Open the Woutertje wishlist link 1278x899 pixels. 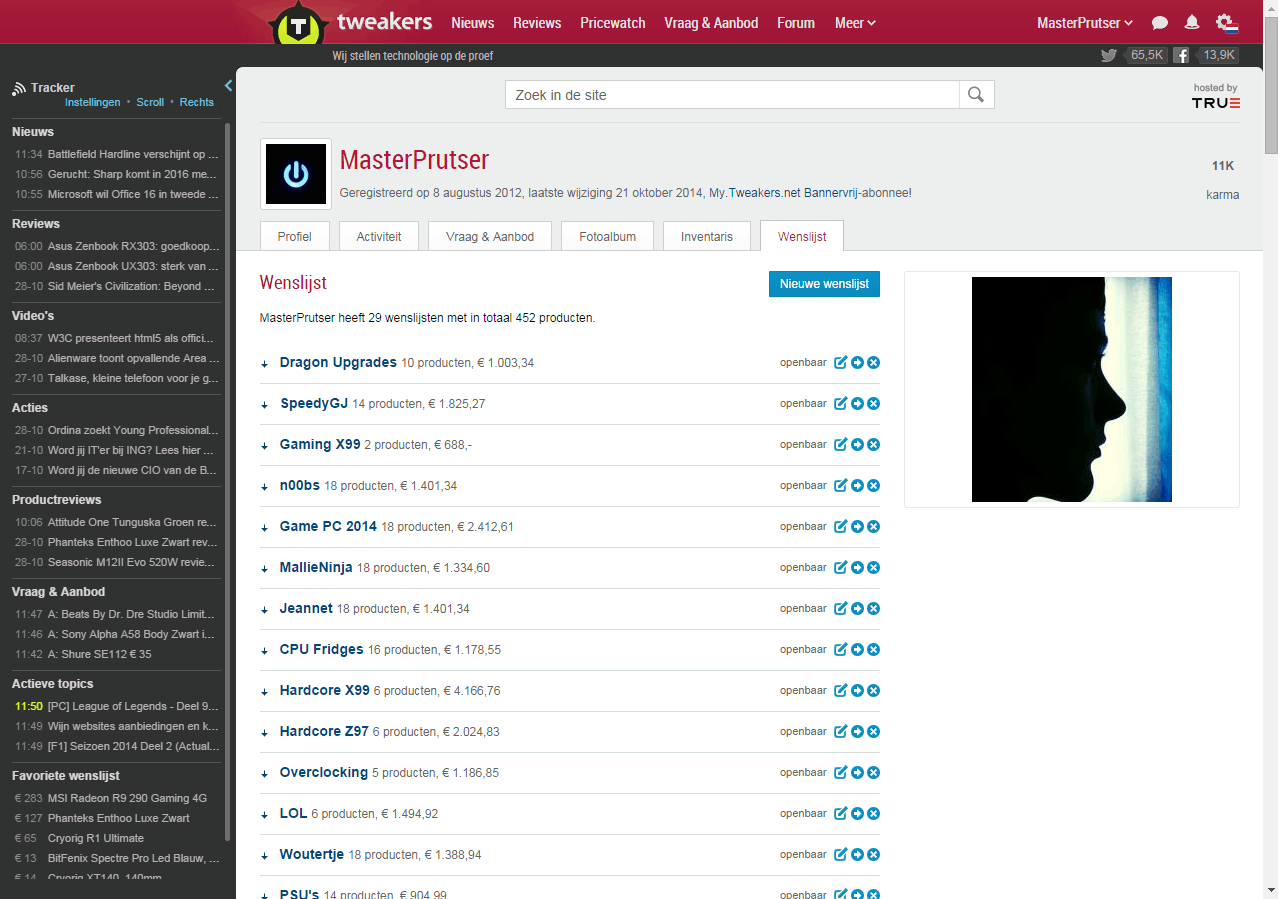[x=312, y=854]
